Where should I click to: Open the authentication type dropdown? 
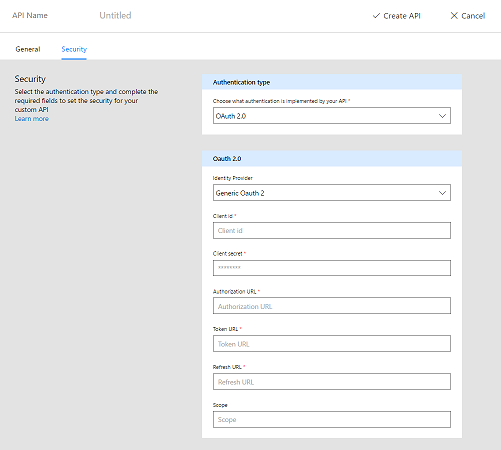click(x=332, y=116)
